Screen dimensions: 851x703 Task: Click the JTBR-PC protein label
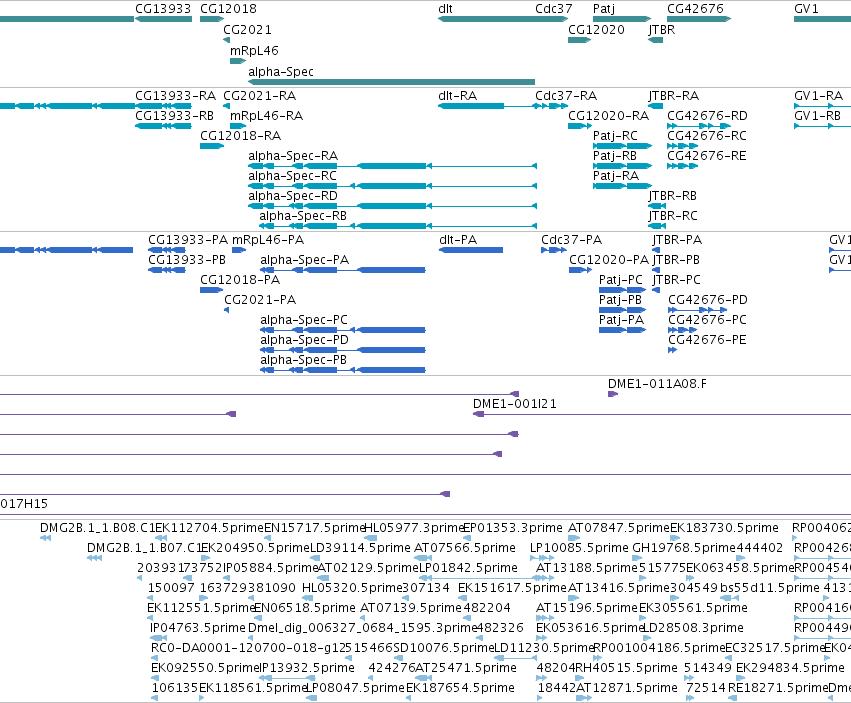(x=676, y=280)
